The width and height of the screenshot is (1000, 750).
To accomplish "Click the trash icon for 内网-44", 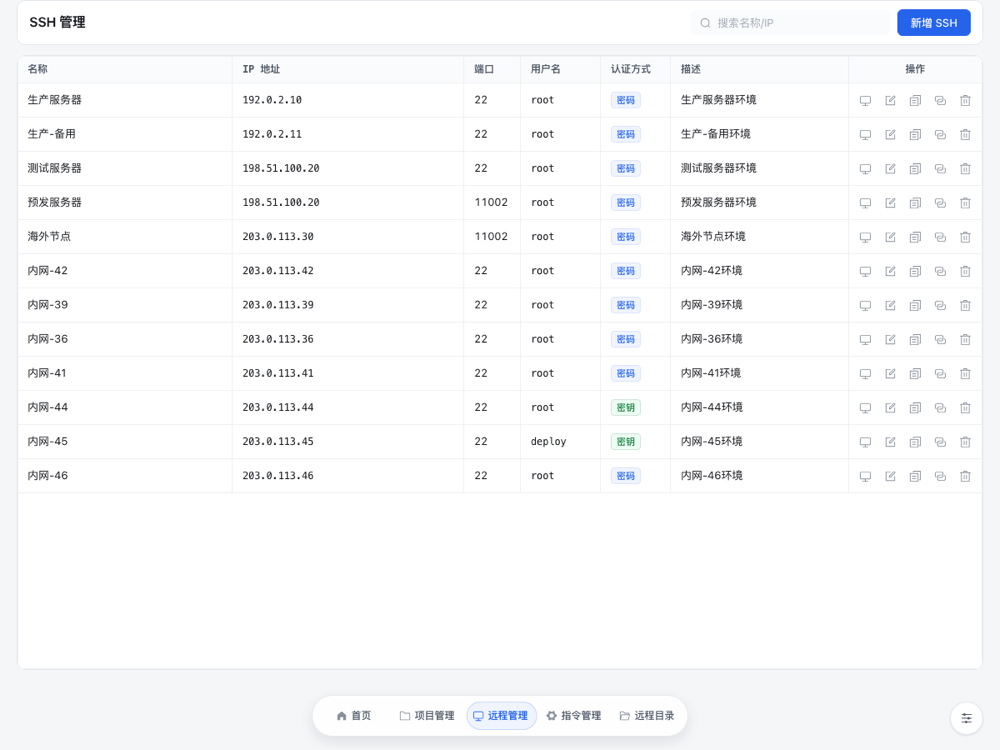I will point(966,408).
